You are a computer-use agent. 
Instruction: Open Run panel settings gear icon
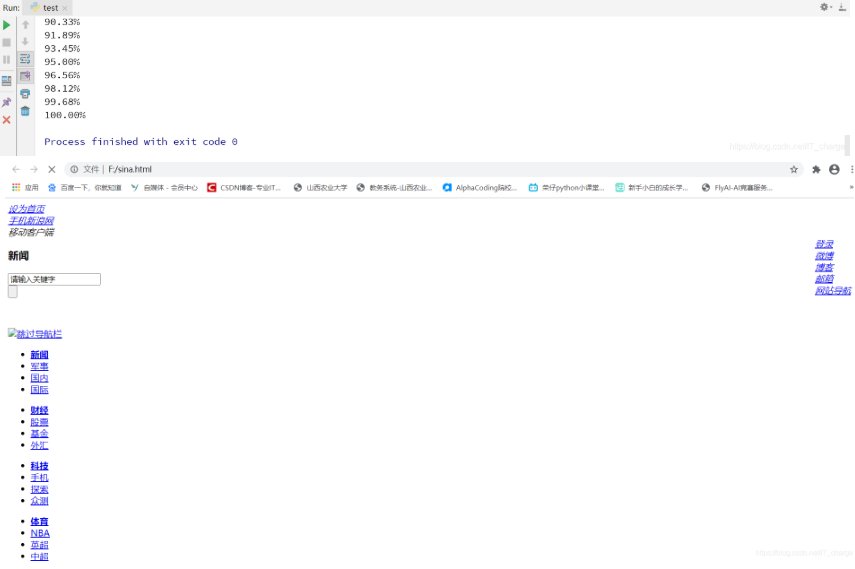(824, 7)
